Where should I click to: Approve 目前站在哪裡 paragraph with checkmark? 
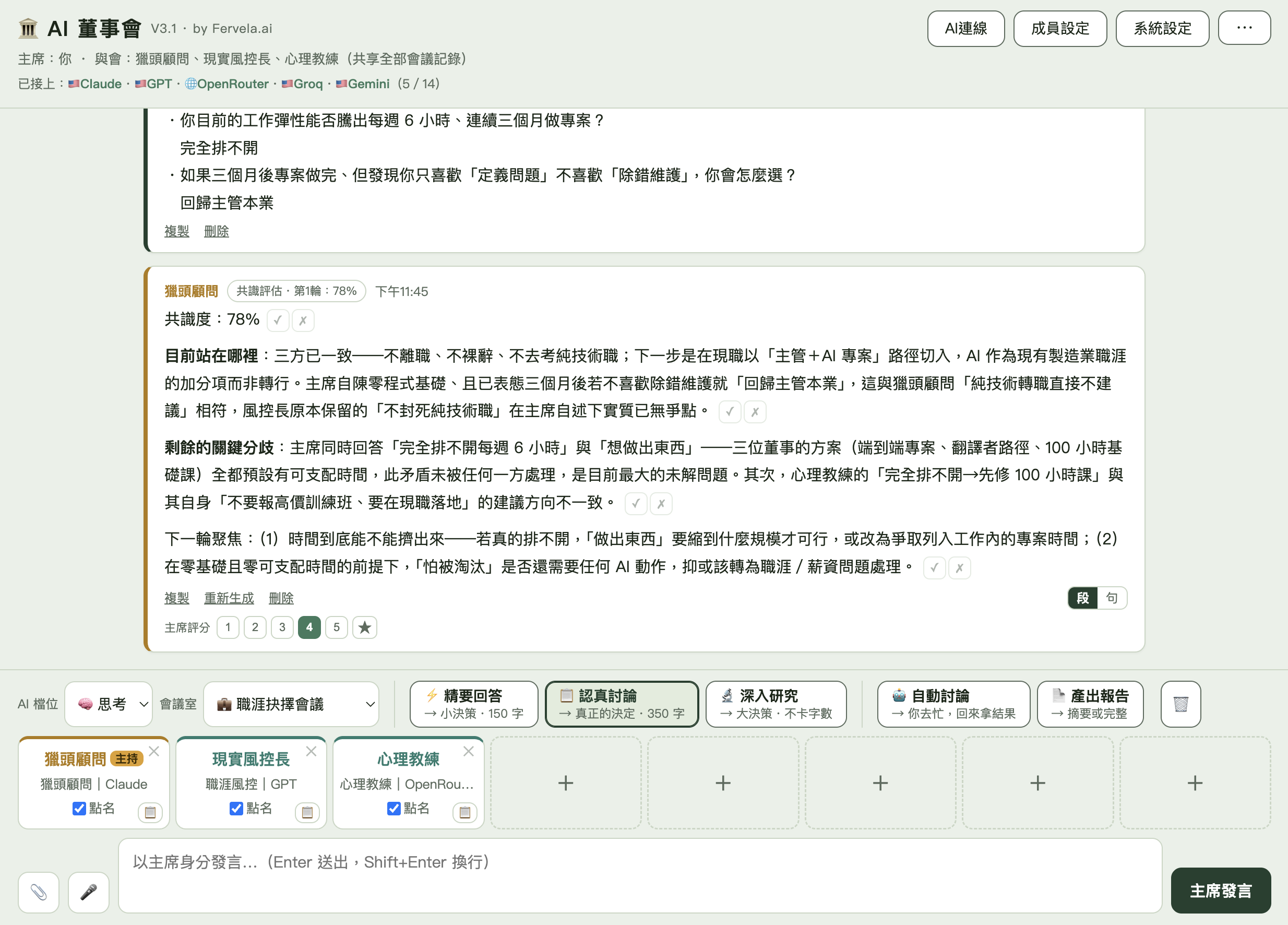(x=730, y=412)
